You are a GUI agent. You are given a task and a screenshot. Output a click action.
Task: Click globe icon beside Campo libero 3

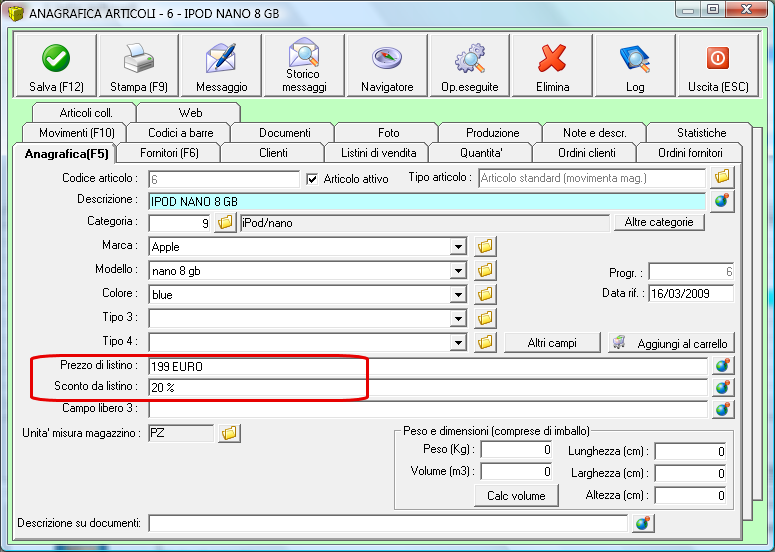coord(723,409)
